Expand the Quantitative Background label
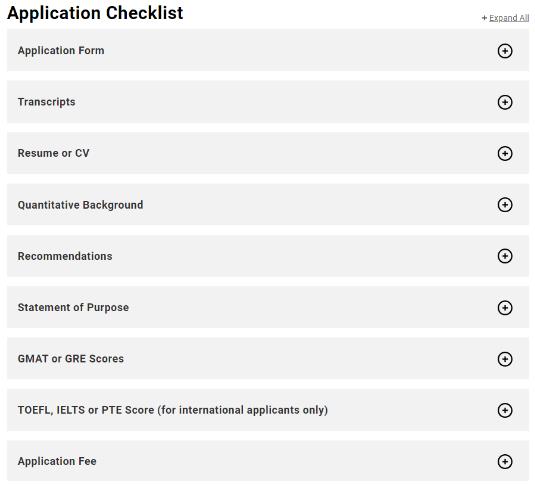 coord(80,205)
